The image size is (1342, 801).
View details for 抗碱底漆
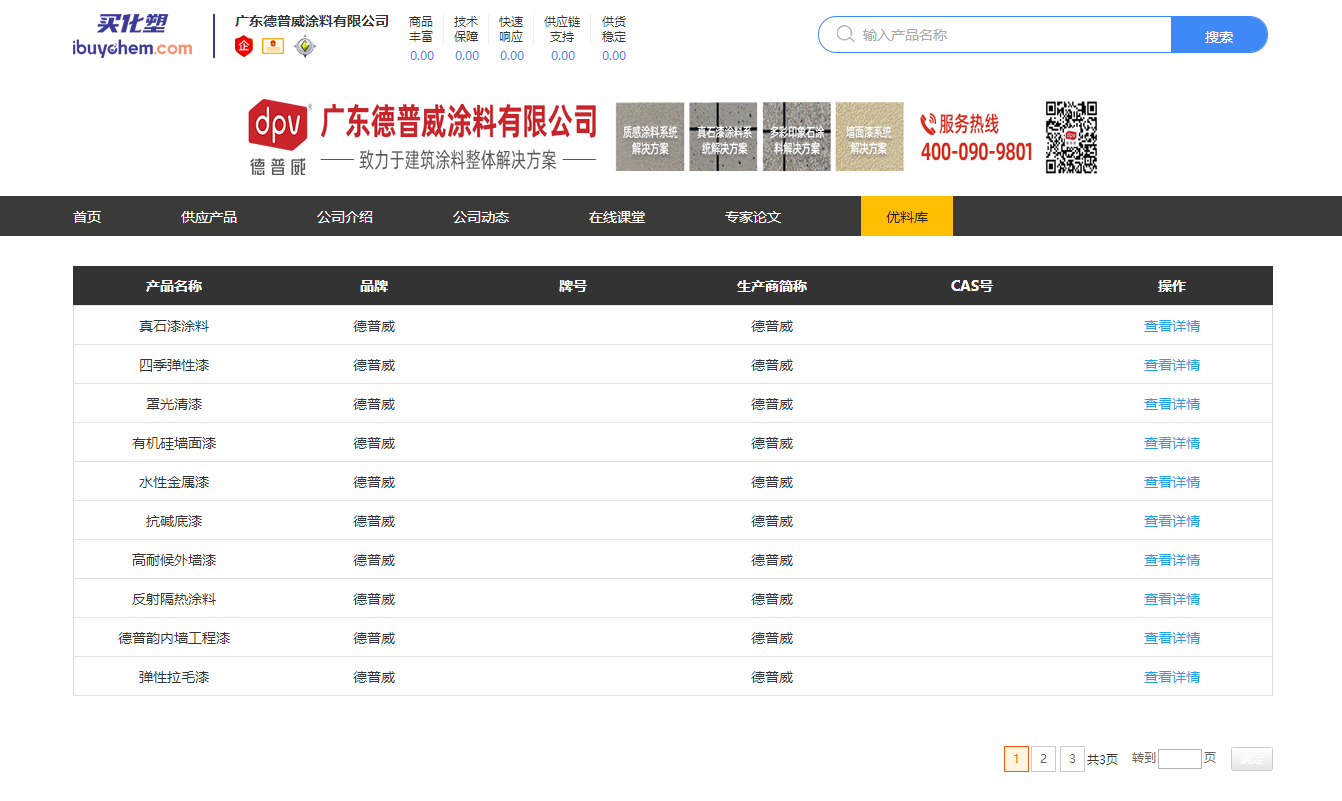click(1172, 521)
